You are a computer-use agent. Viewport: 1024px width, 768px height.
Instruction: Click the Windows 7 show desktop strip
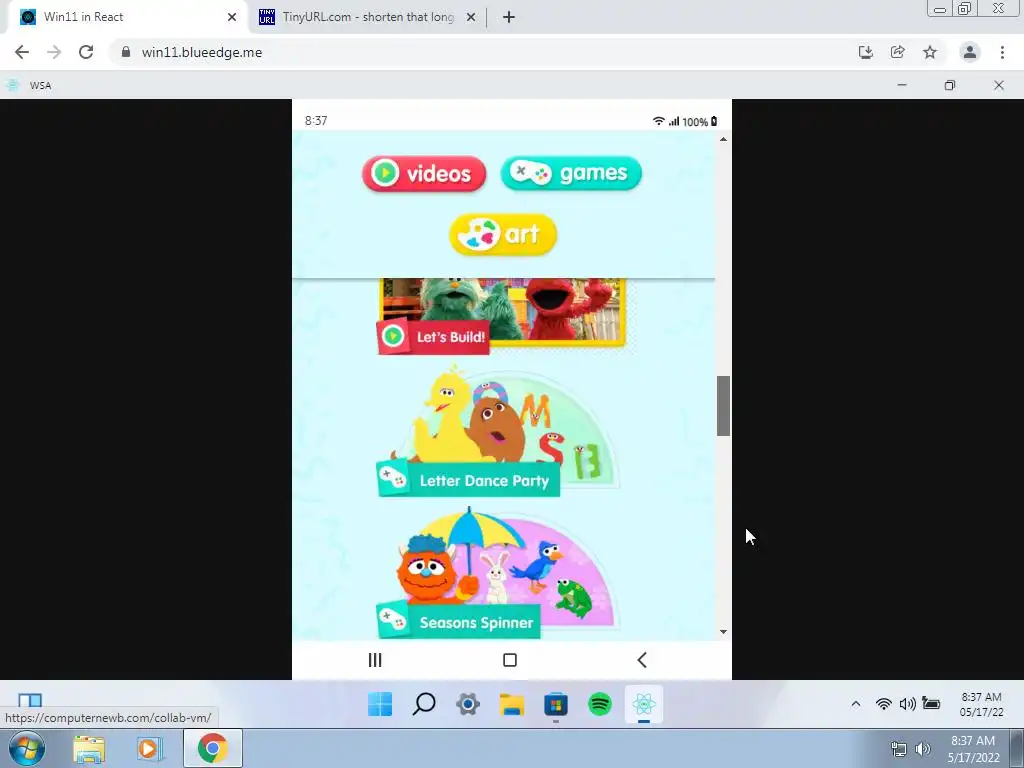tap(1017, 749)
